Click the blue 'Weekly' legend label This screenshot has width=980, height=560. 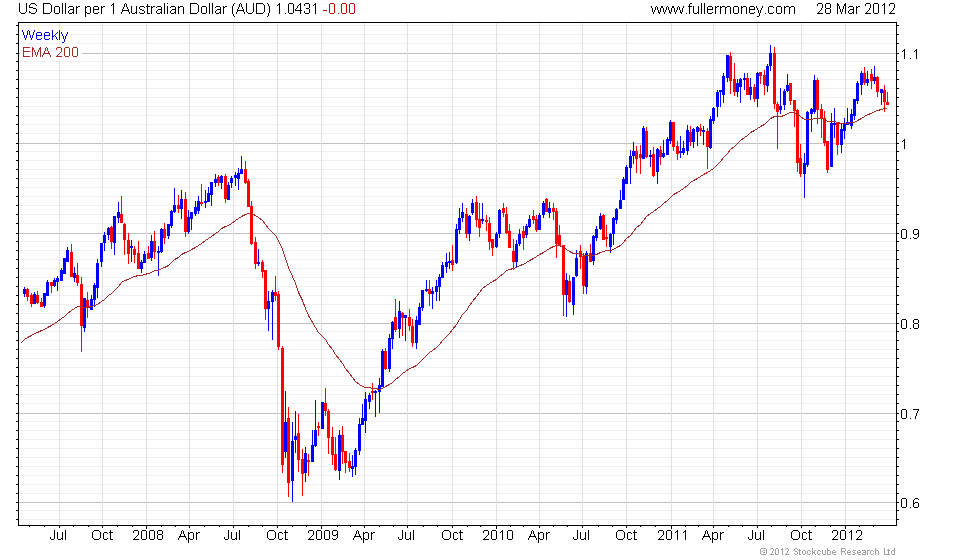[x=44, y=36]
